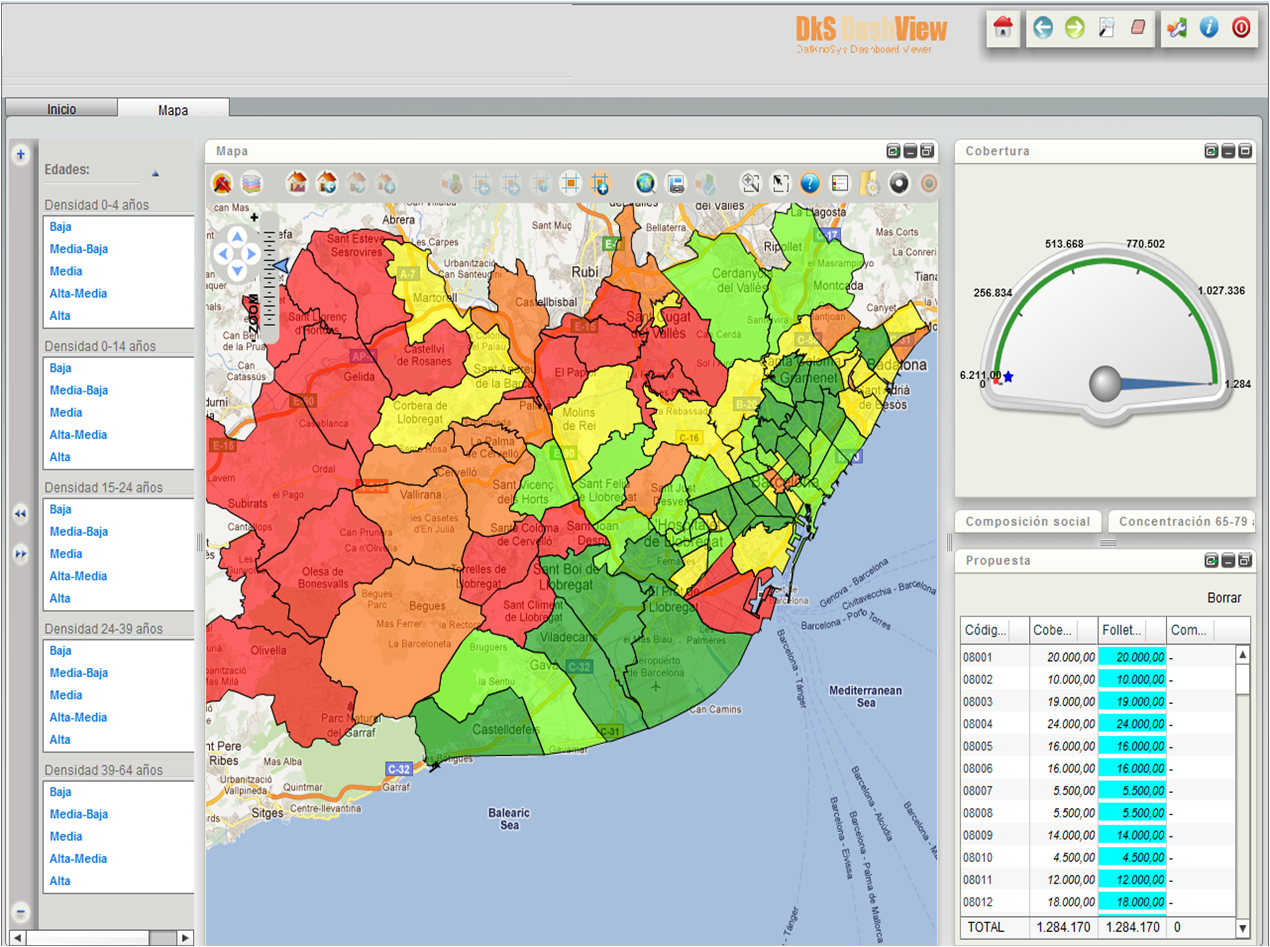1270x947 pixels.
Task: Click the red power/logout icon
Action: coord(1241,28)
